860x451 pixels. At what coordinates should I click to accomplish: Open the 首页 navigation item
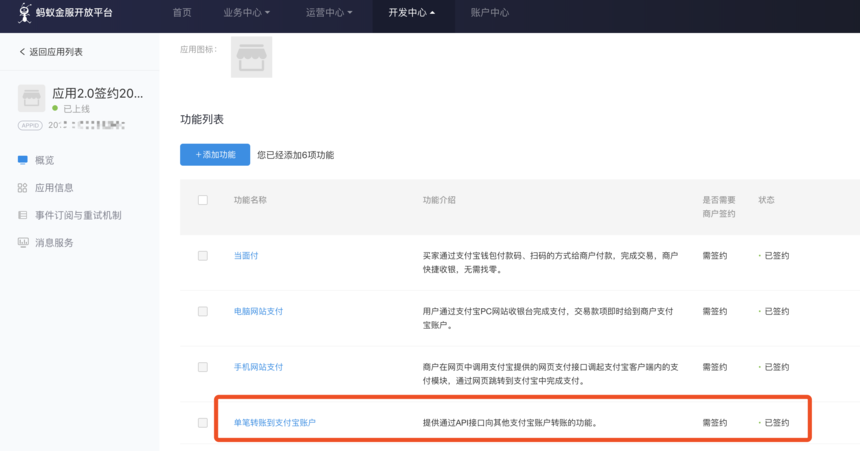182,13
